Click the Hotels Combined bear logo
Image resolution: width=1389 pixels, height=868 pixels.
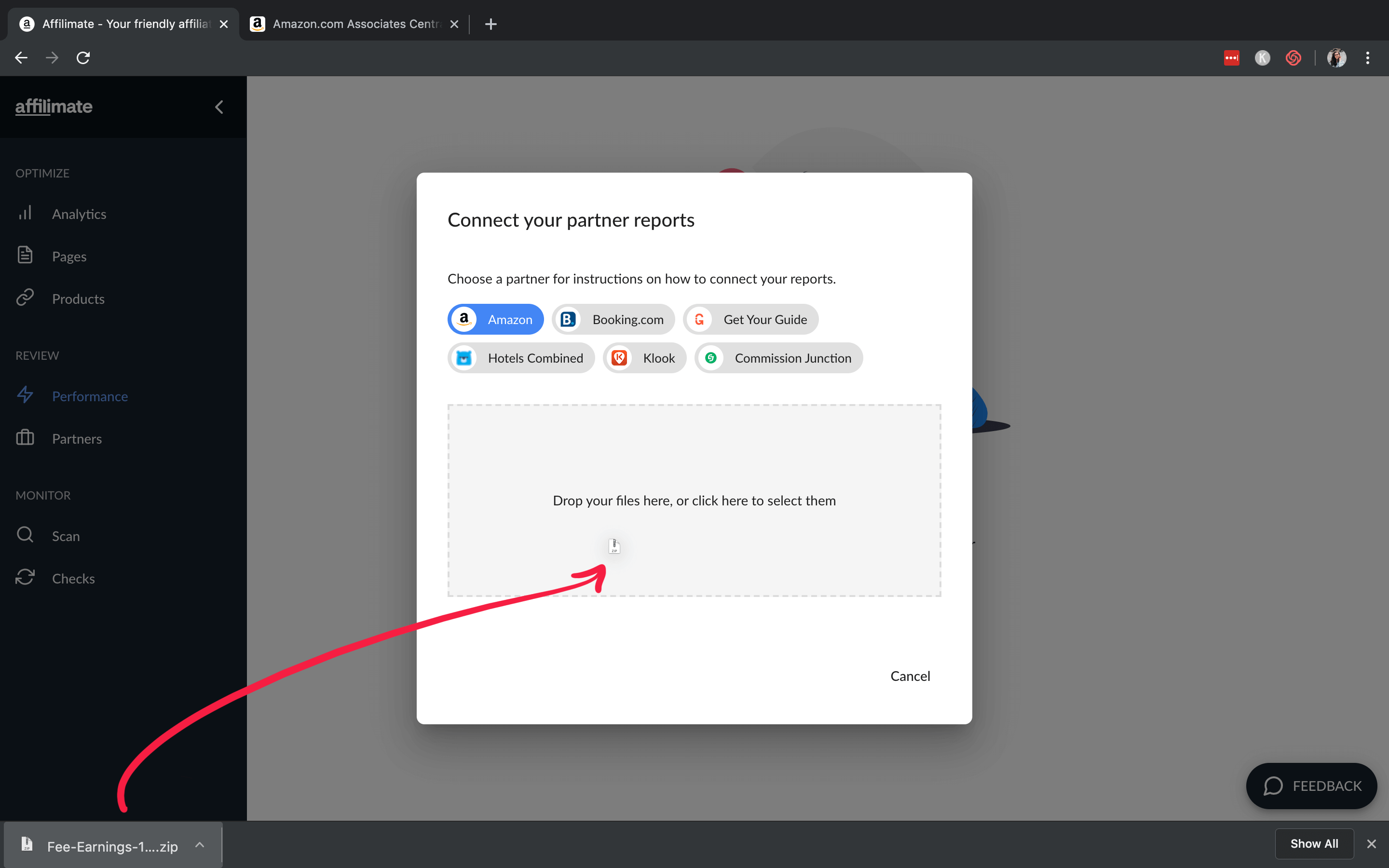click(464, 358)
